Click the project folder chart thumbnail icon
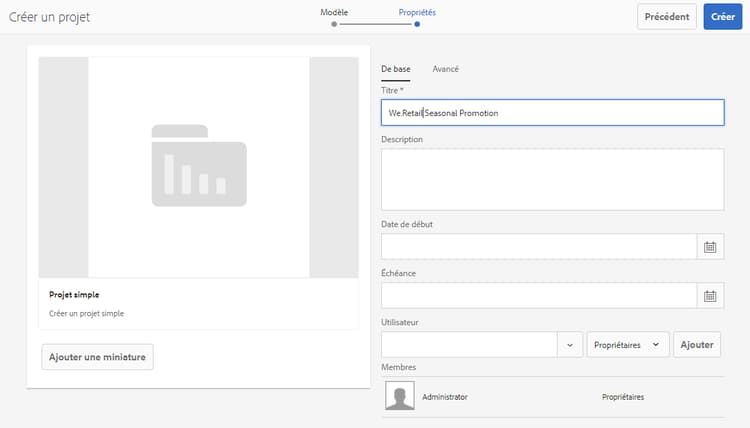The image size is (750, 428). [x=199, y=166]
